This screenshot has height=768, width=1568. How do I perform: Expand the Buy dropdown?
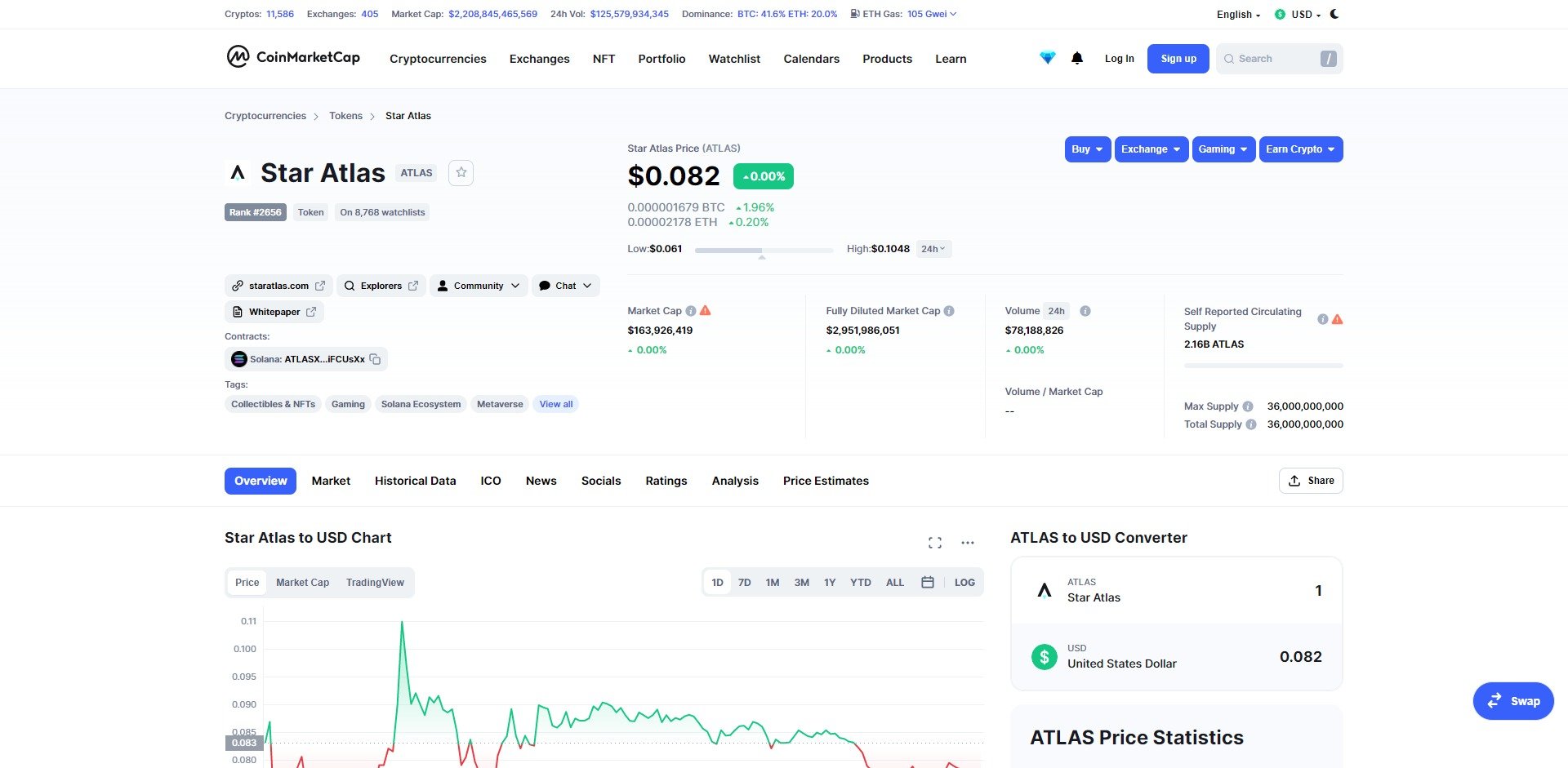click(1087, 149)
